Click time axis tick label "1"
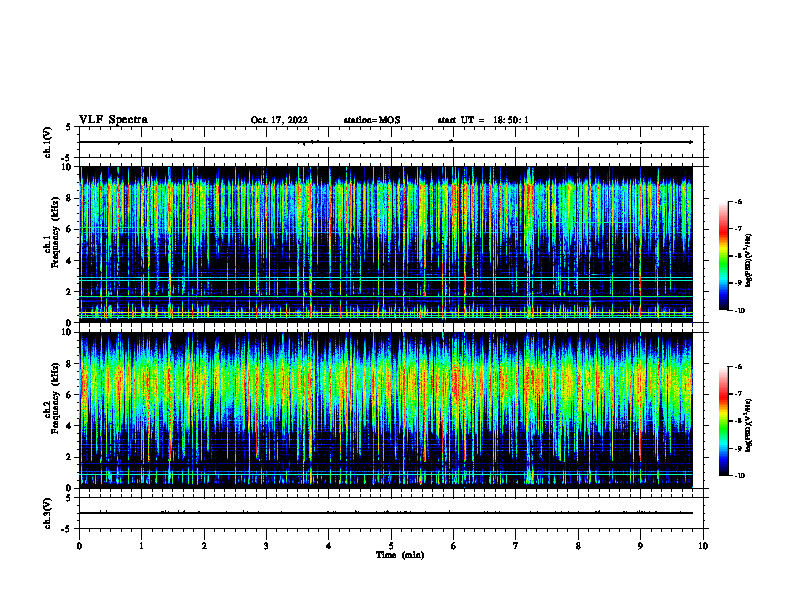 pos(141,546)
